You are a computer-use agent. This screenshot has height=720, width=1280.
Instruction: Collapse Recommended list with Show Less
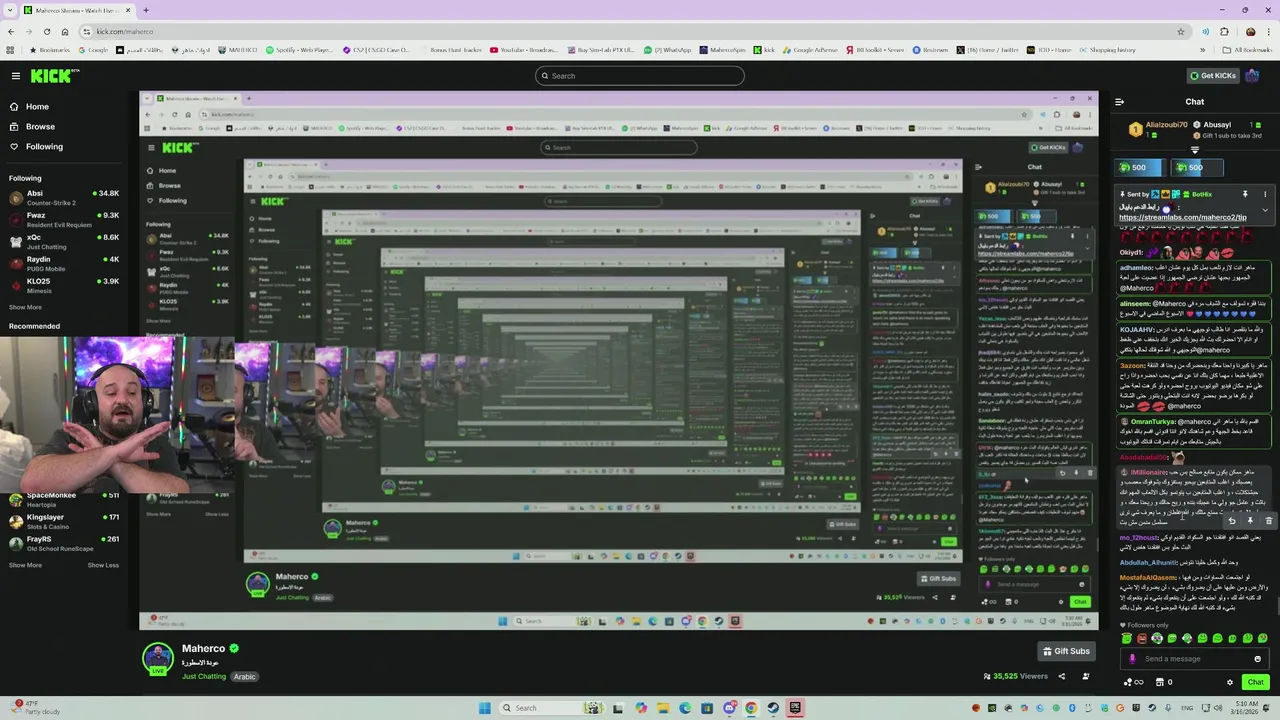coord(103,565)
